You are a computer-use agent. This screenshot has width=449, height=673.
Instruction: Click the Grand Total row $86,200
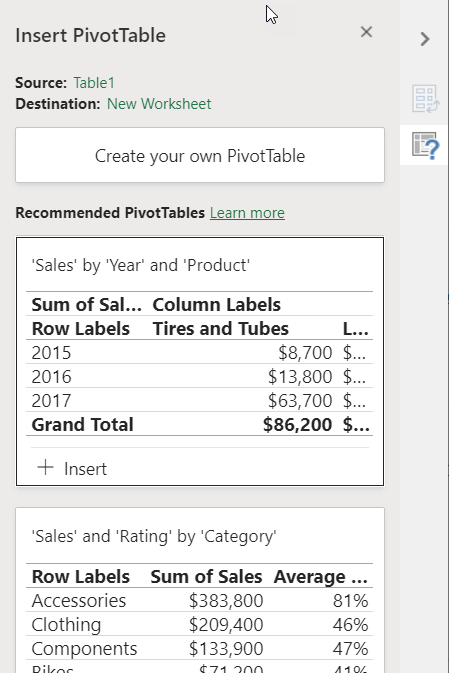coord(297,424)
